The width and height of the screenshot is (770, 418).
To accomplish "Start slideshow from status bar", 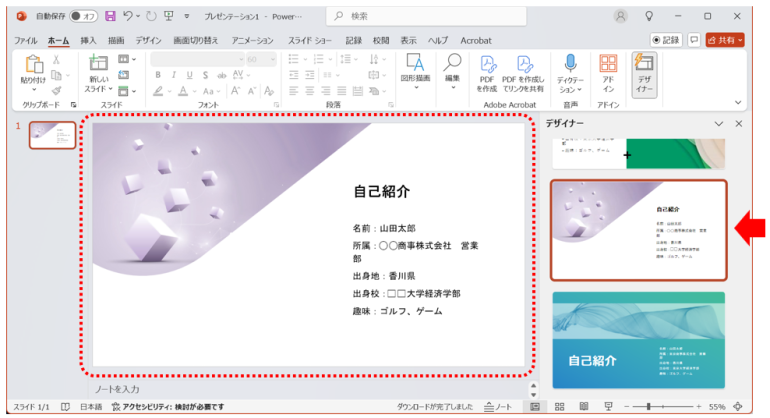I will (608, 406).
